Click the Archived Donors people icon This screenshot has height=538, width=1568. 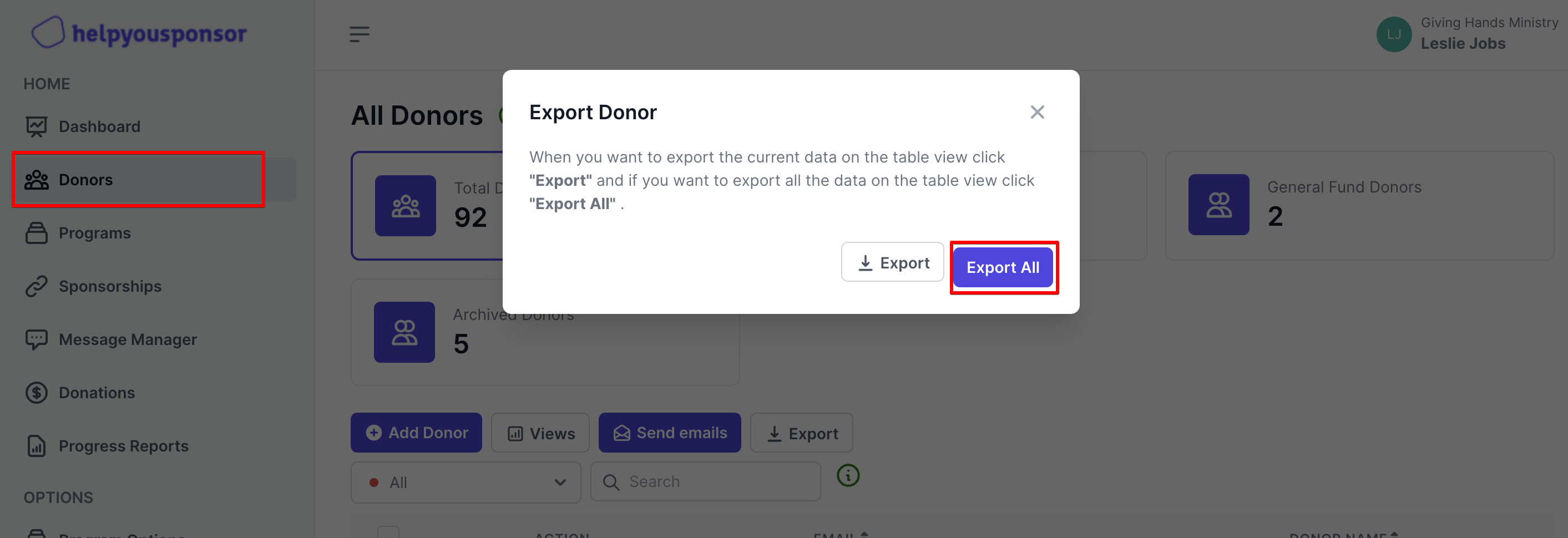tap(404, 332)
